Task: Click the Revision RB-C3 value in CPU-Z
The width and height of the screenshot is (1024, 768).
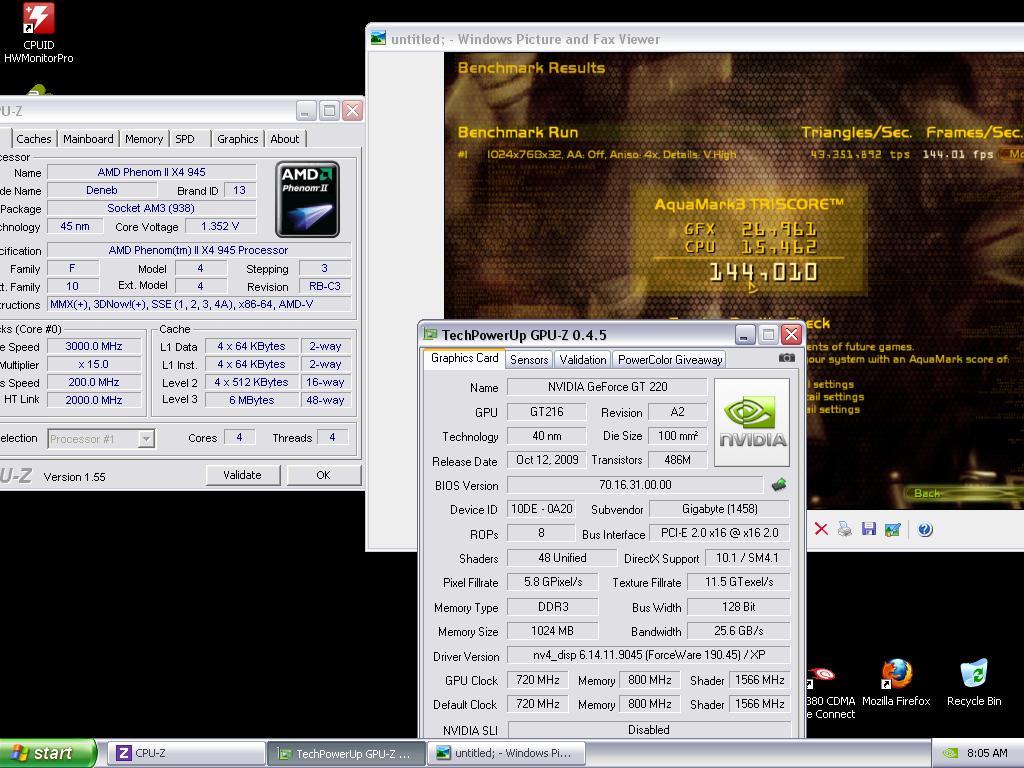Action: (325, 286)
